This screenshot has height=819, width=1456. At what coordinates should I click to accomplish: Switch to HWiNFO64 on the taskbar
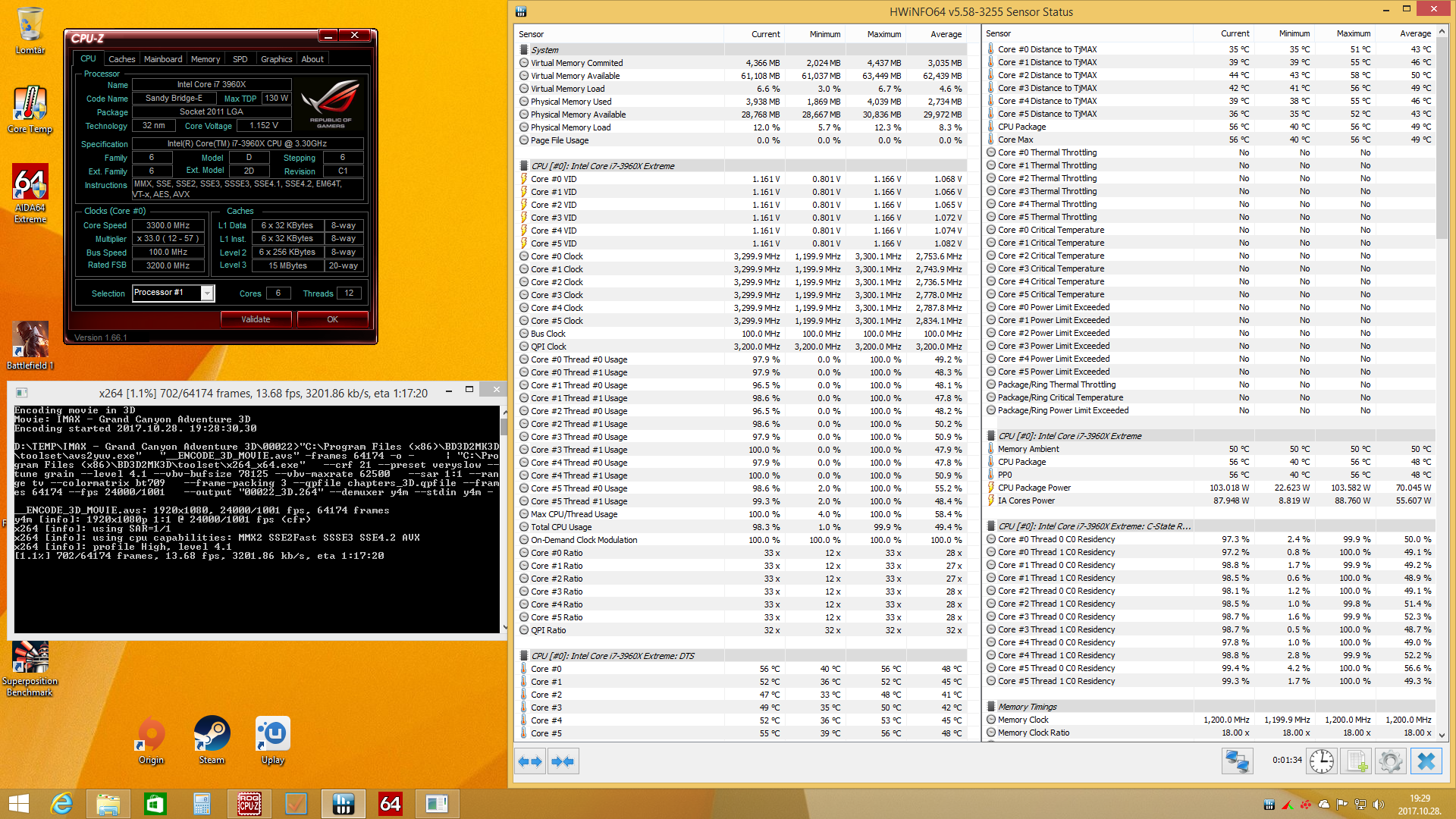tap(344, 804)
